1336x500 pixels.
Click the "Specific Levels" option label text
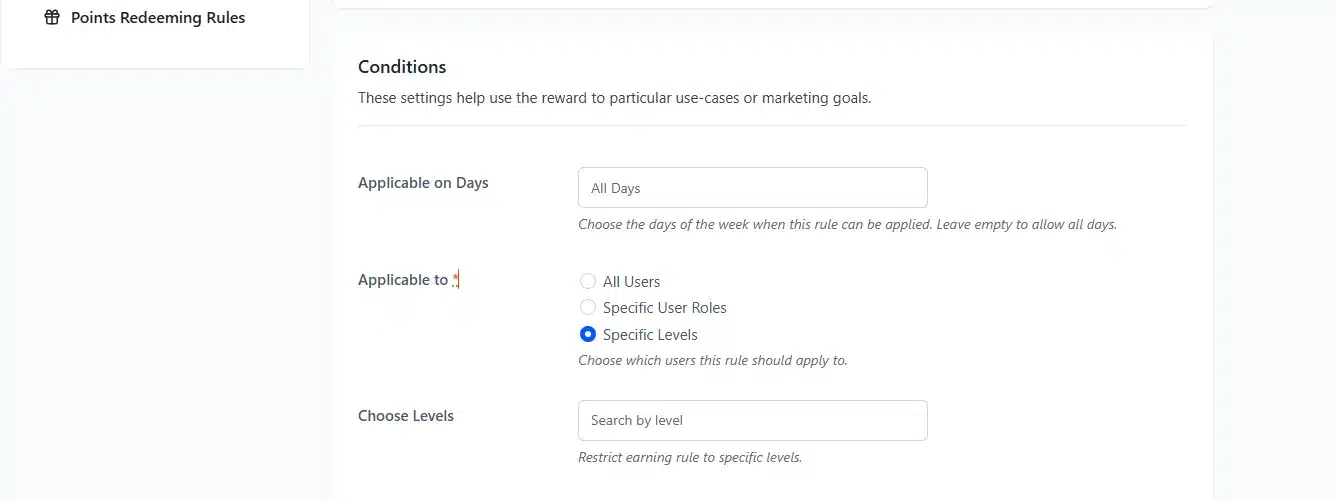tap(650, 335)
